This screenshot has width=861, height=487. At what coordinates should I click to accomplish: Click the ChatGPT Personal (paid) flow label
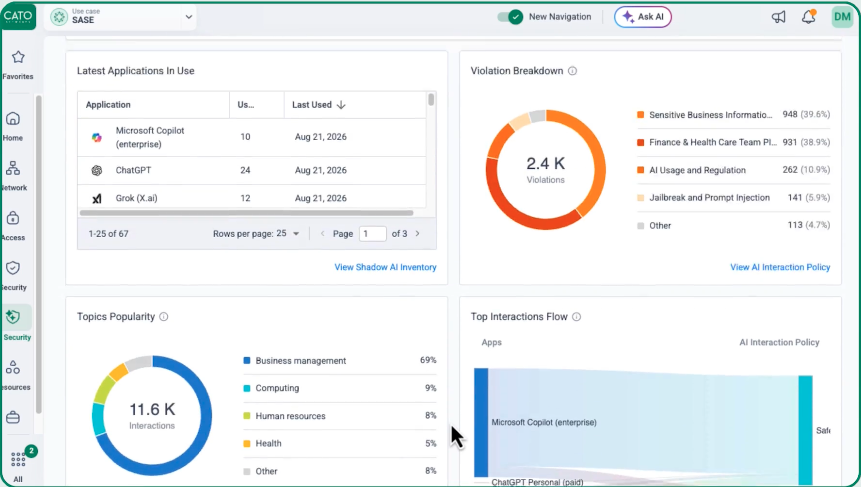[537, 482]
